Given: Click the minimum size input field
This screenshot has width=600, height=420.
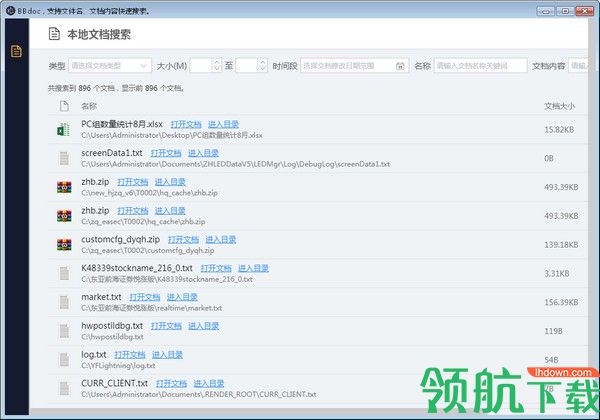Looking at the screenshot, I should [201, 66].
